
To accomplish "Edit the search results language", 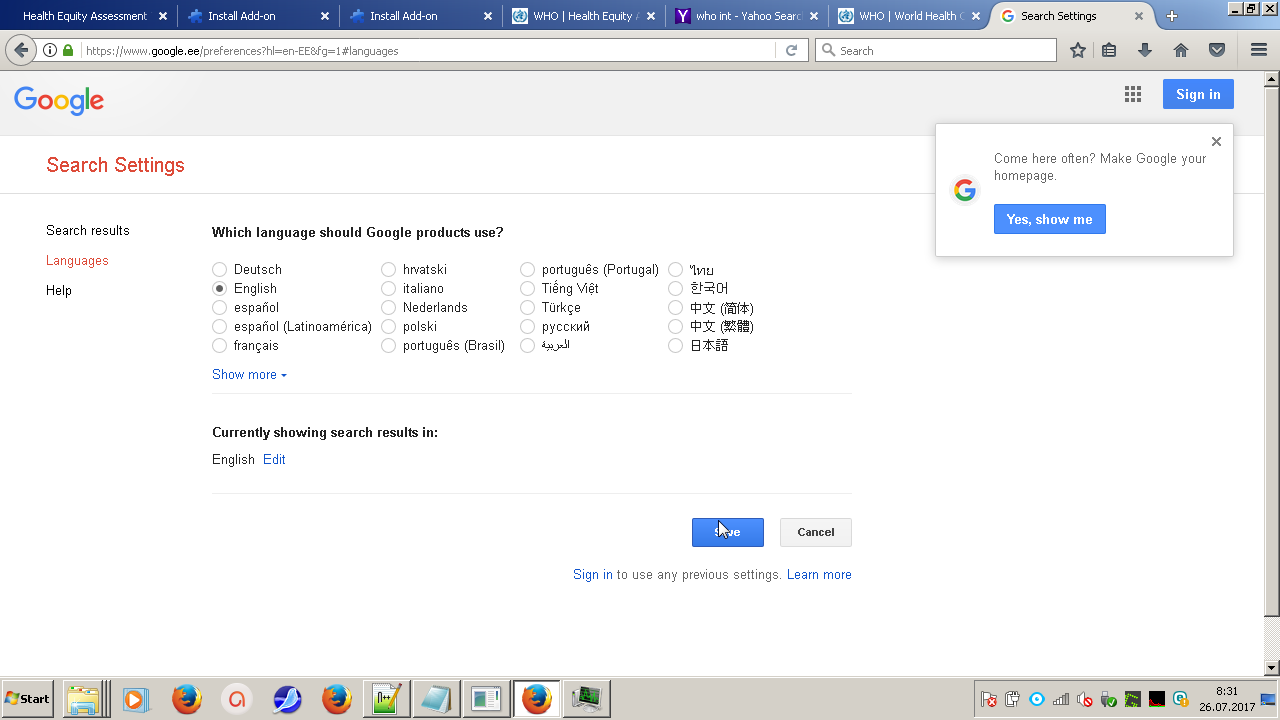I will pyautogui.click(x=274, y=460).
